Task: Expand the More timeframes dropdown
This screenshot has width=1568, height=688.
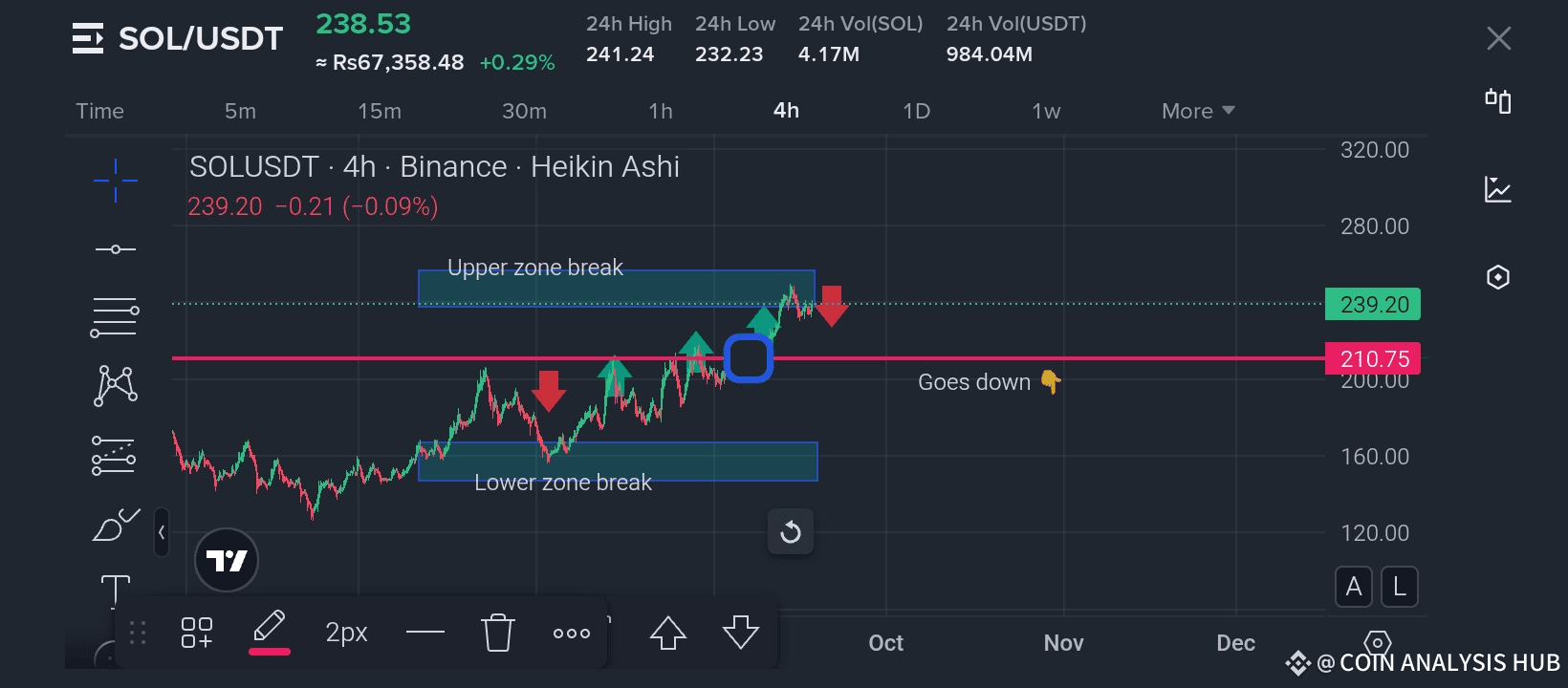Action: 1198,111
